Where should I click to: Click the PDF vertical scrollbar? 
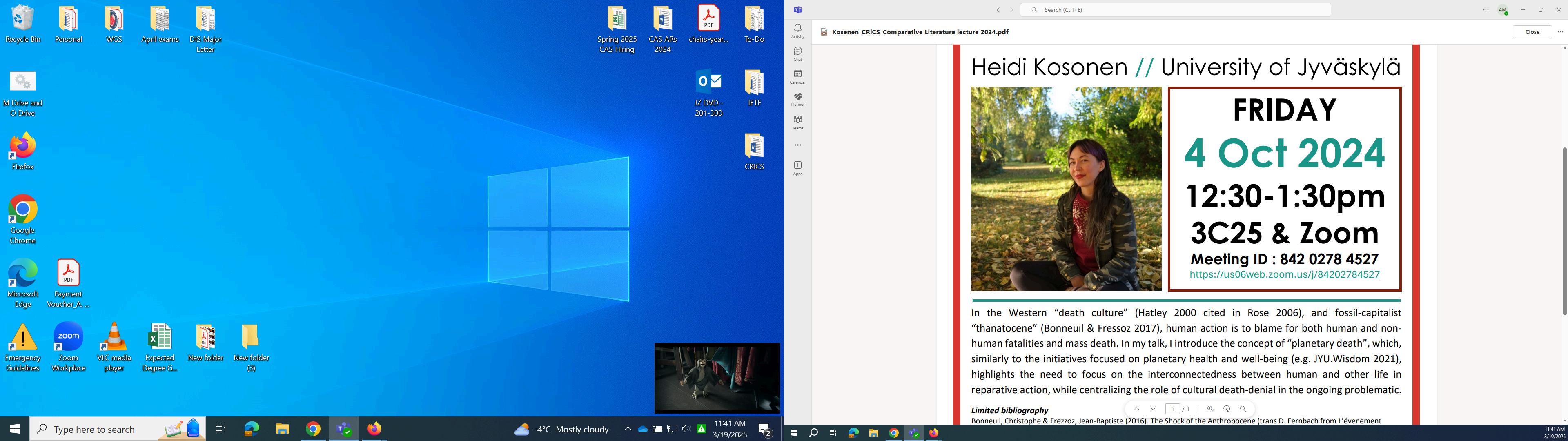coord(1564,232)
